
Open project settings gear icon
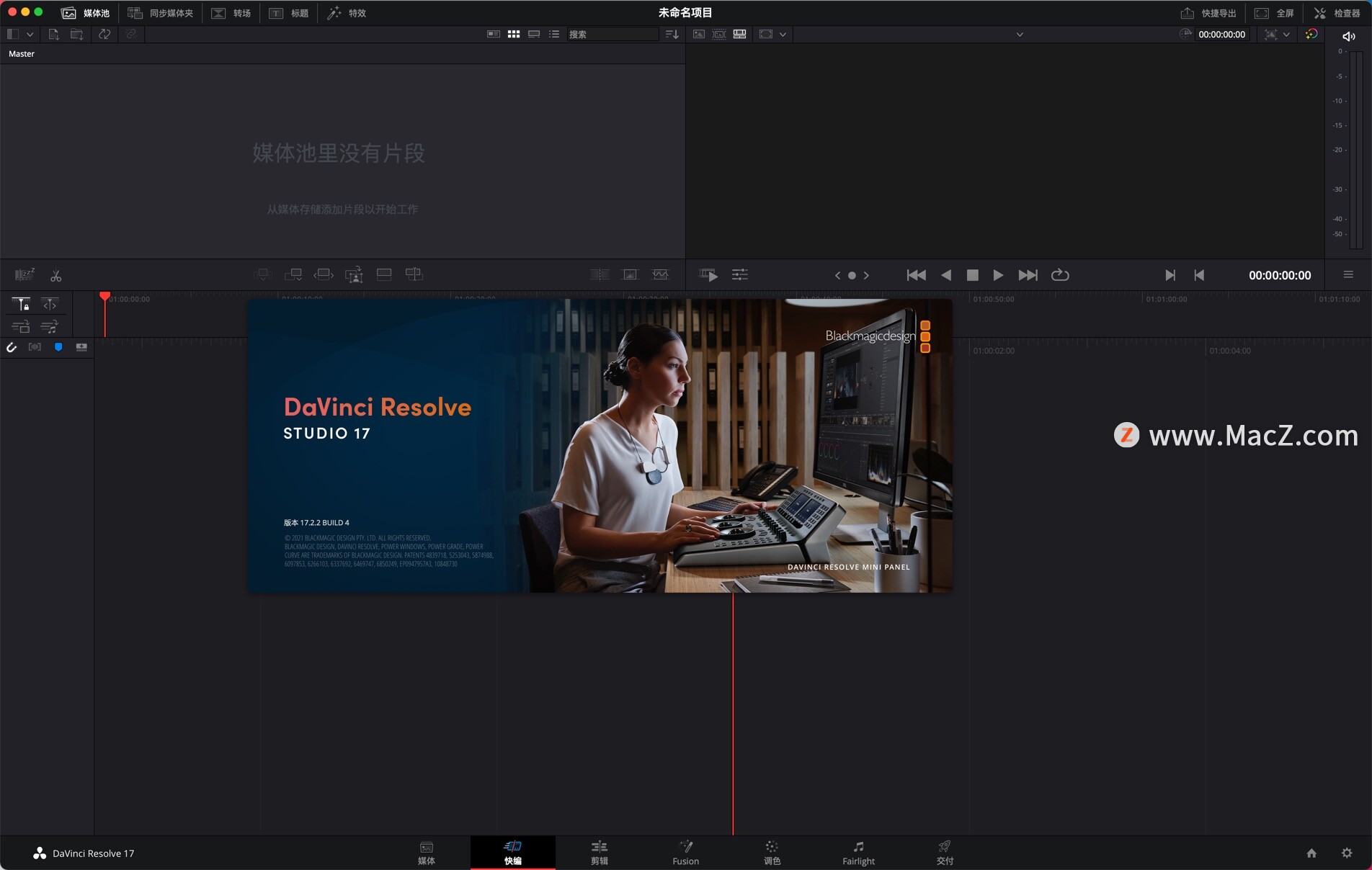coord(1347,853)
